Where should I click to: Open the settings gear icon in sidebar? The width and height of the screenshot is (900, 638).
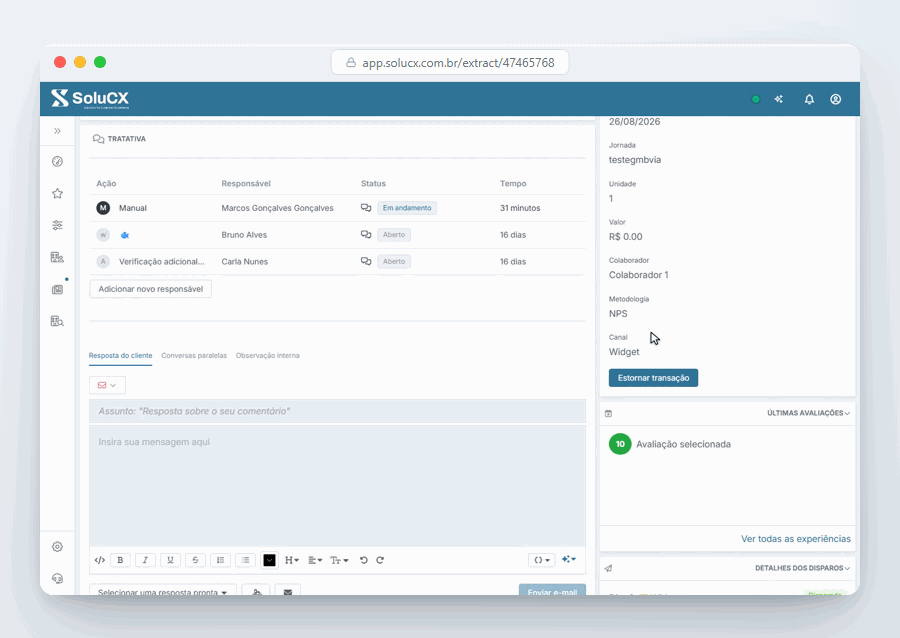pyautogui.click(x=57, y=547)
